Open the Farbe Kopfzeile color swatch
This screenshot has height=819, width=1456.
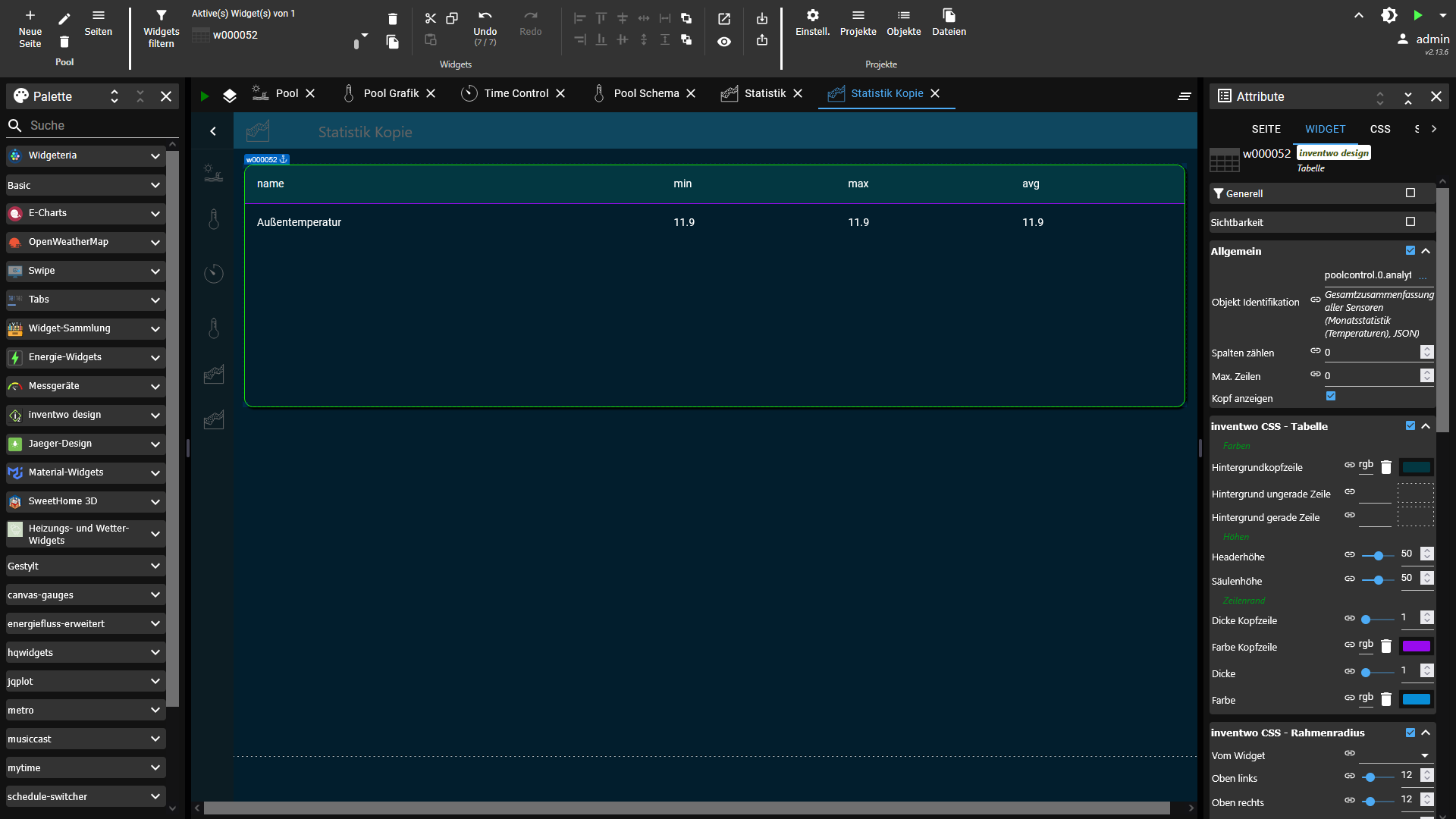1417,646
